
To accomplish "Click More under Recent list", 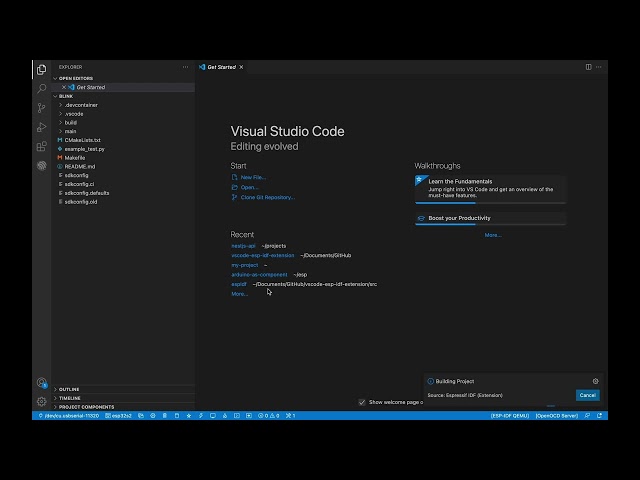I will 239,294.
